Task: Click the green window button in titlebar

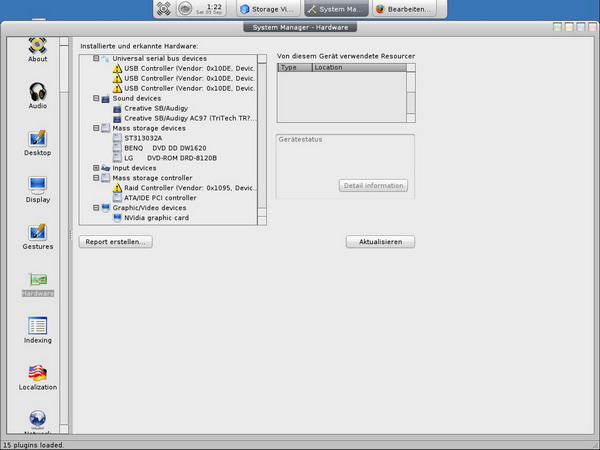Action: pos(558,27)
